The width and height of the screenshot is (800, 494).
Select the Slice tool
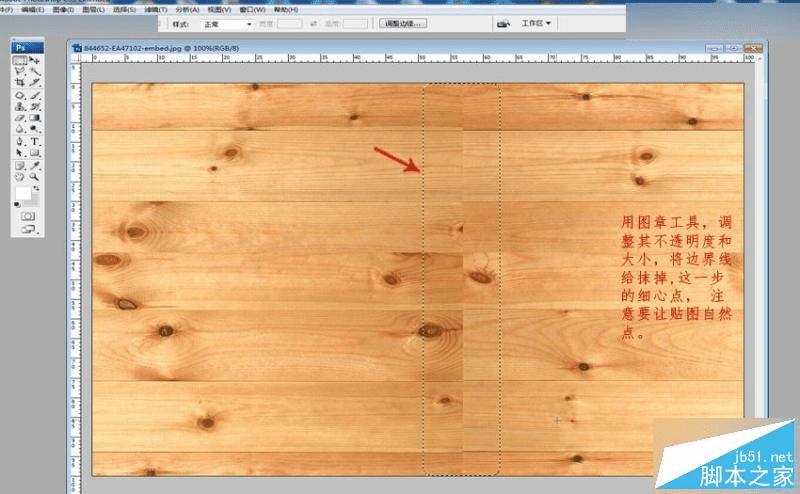[35, 82]
